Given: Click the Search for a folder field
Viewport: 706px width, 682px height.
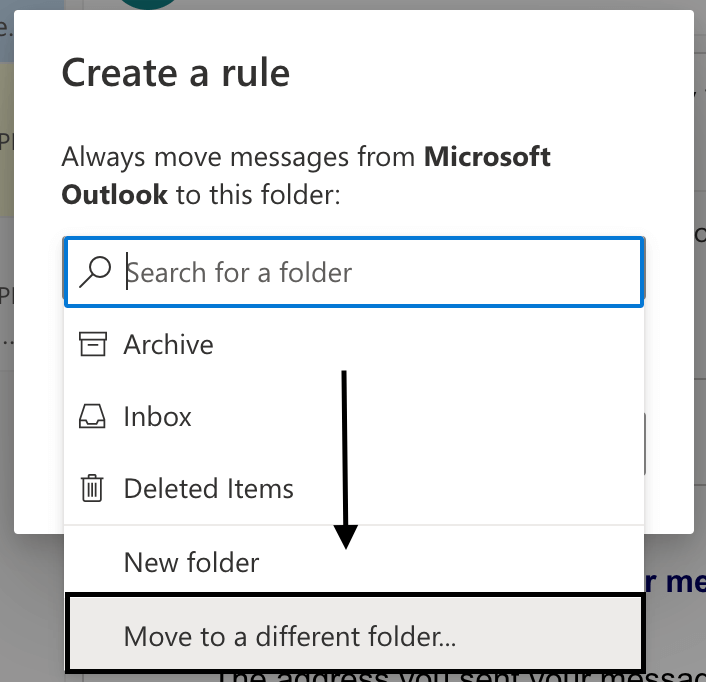Looking at the screenshot, I should click(x=354, y=272).
